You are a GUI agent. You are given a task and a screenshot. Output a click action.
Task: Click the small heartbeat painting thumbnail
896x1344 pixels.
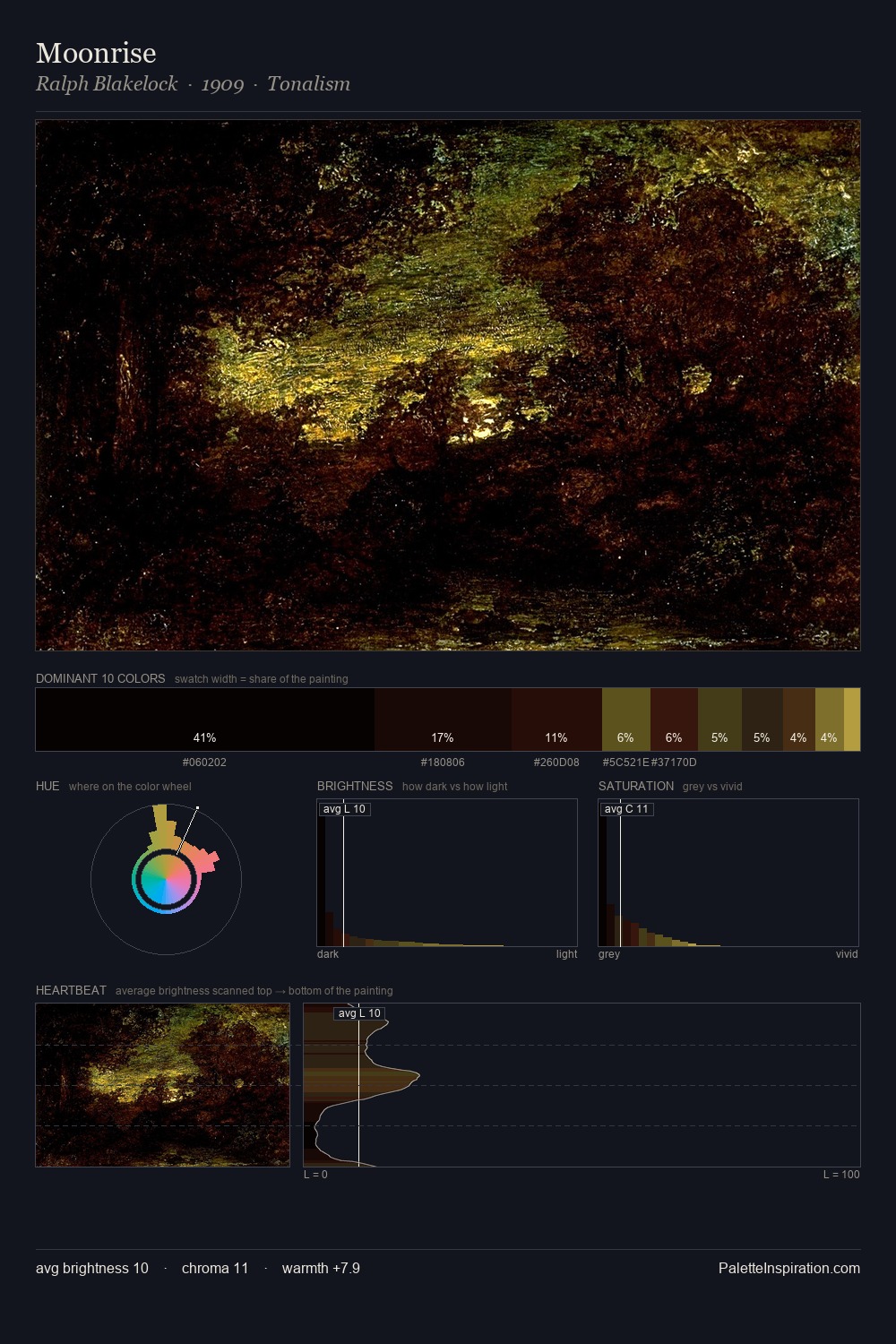point(162,1085)
